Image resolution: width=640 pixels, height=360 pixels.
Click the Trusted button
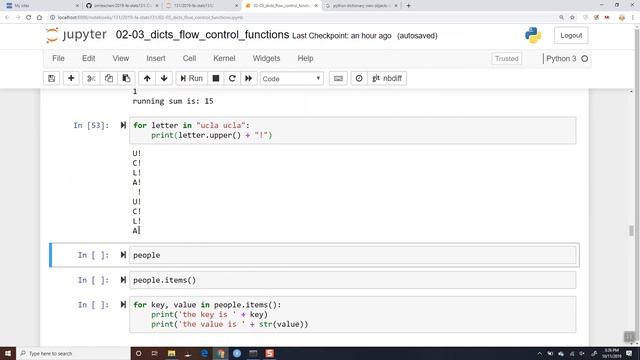507,59
